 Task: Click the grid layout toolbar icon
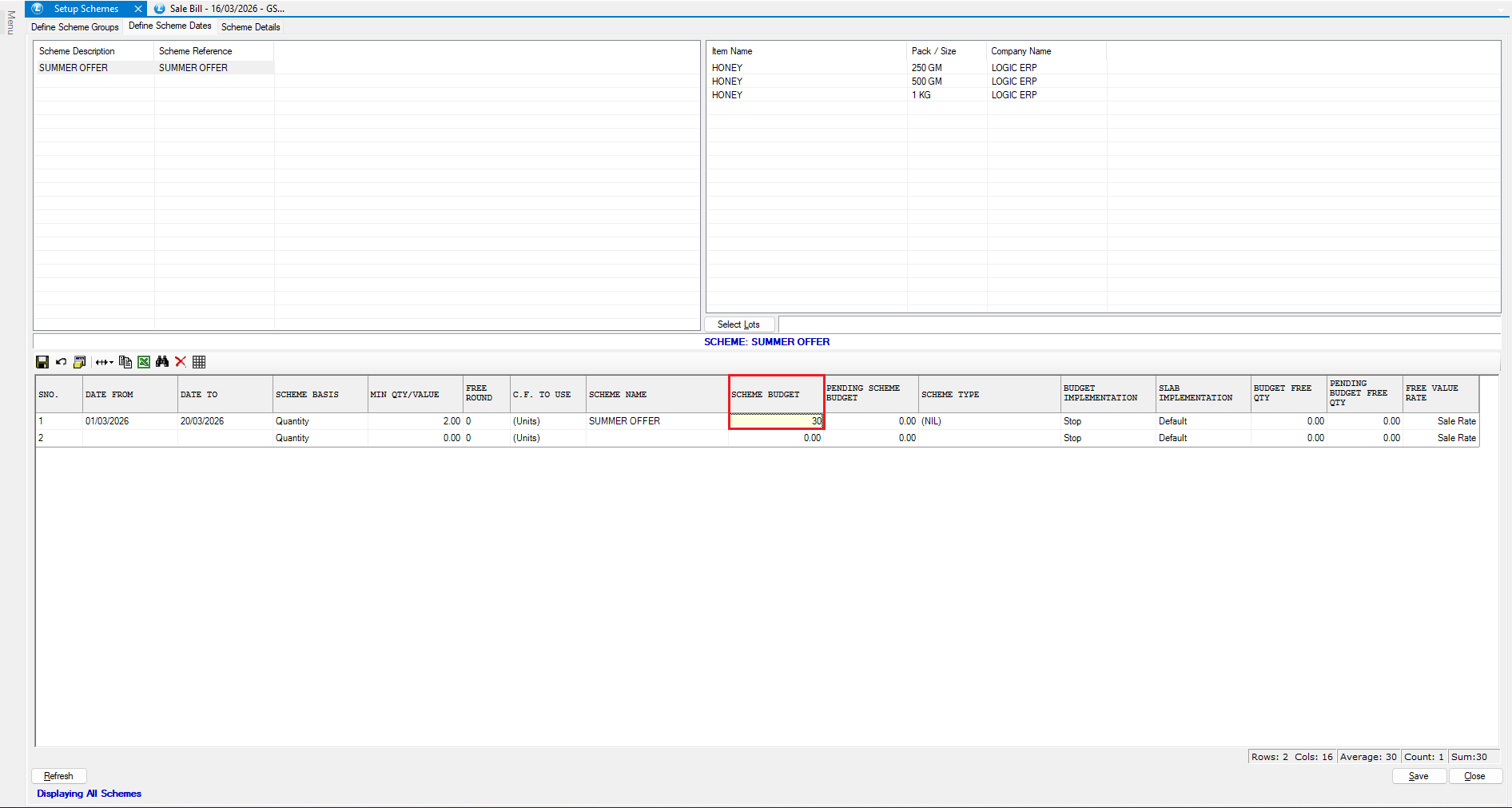pos(199,362)
